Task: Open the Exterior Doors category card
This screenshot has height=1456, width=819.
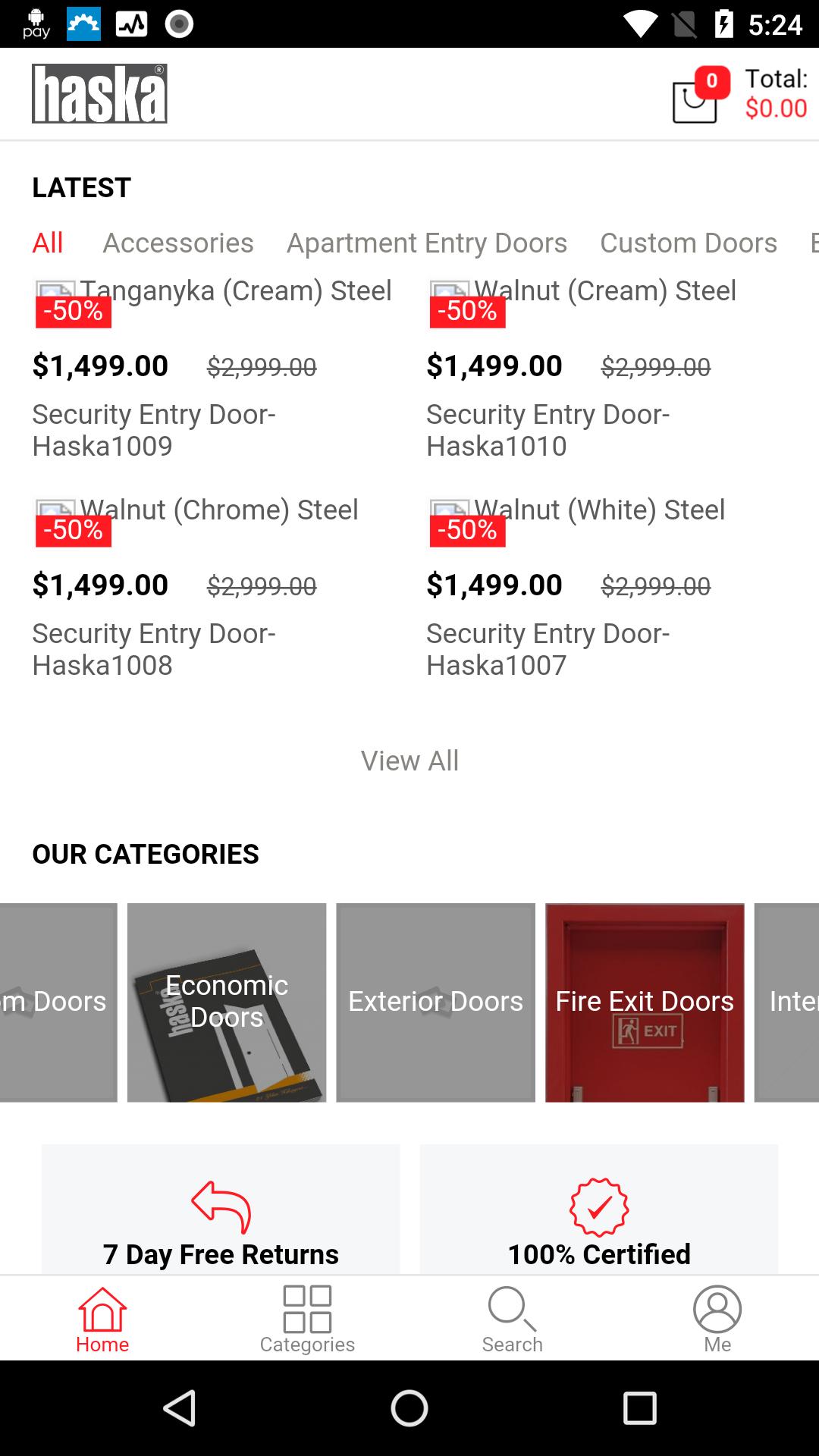Action: pyautogui.click(x=435, y=1003)
